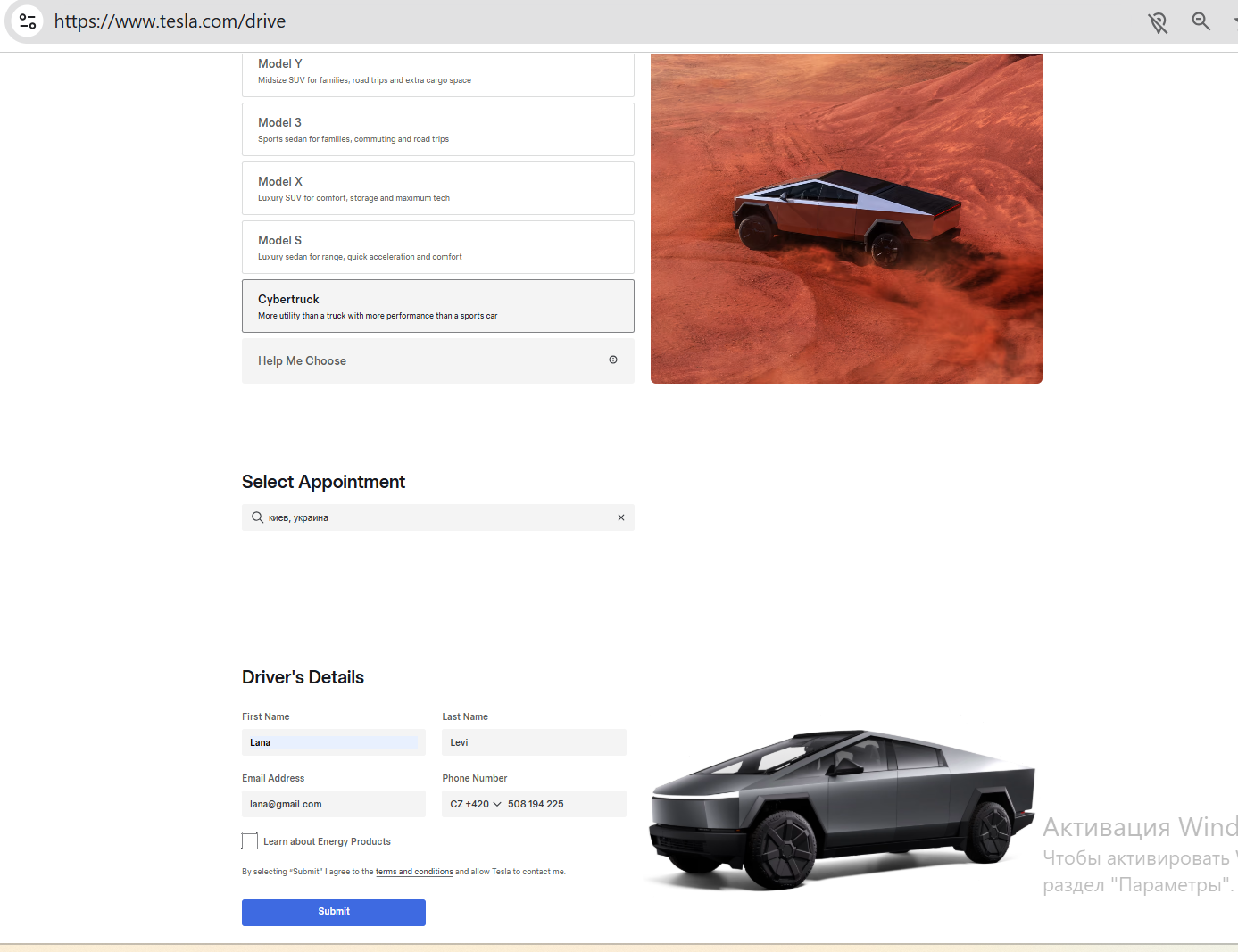
Task: Tick the Learn about Energy Products checkbox
Action: 250,841
